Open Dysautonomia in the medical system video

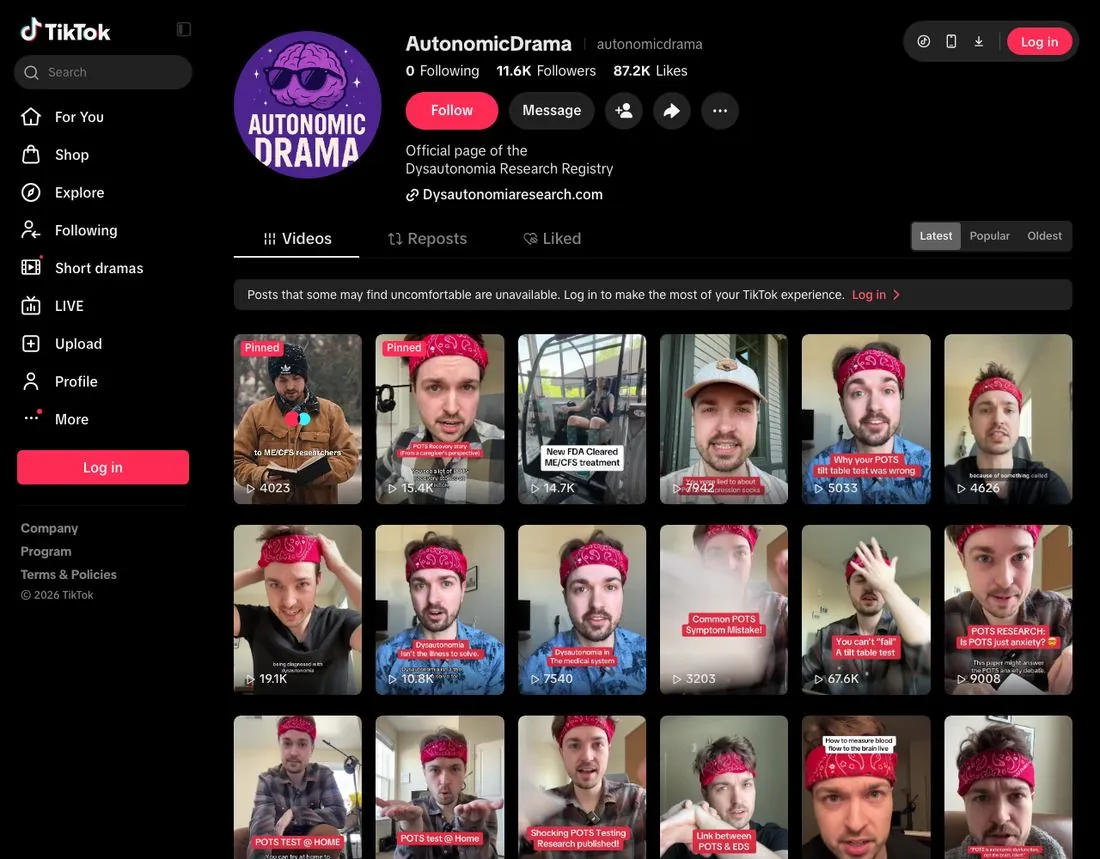[582, 610]
